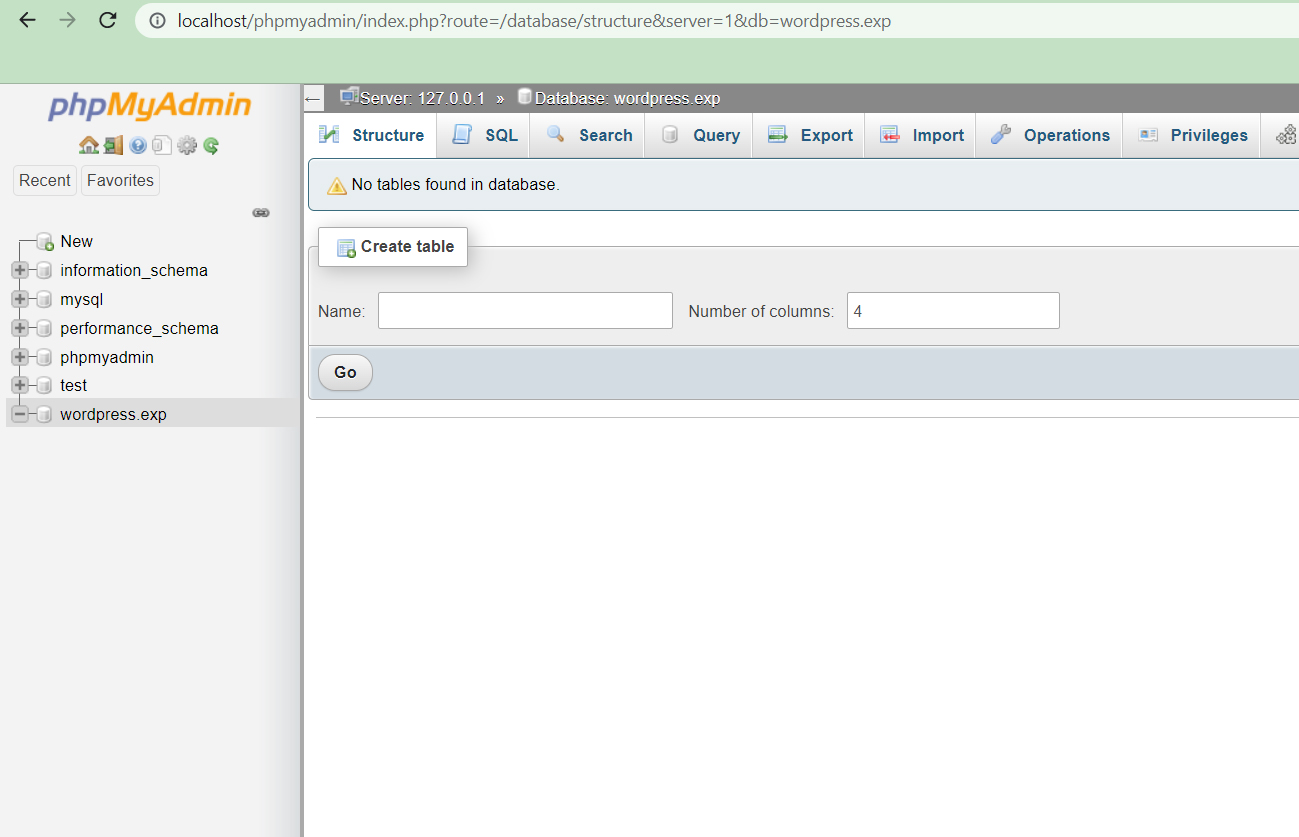The width and height of the screenshot is (1299, 837).
Task: Focus the table Name input field
Action: (525, 311)
